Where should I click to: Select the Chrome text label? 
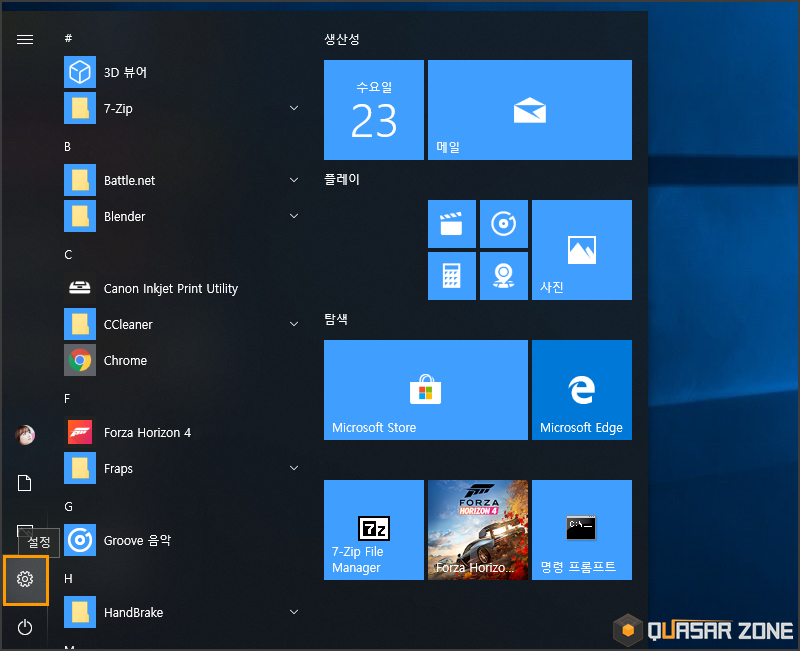coord(126,361)
